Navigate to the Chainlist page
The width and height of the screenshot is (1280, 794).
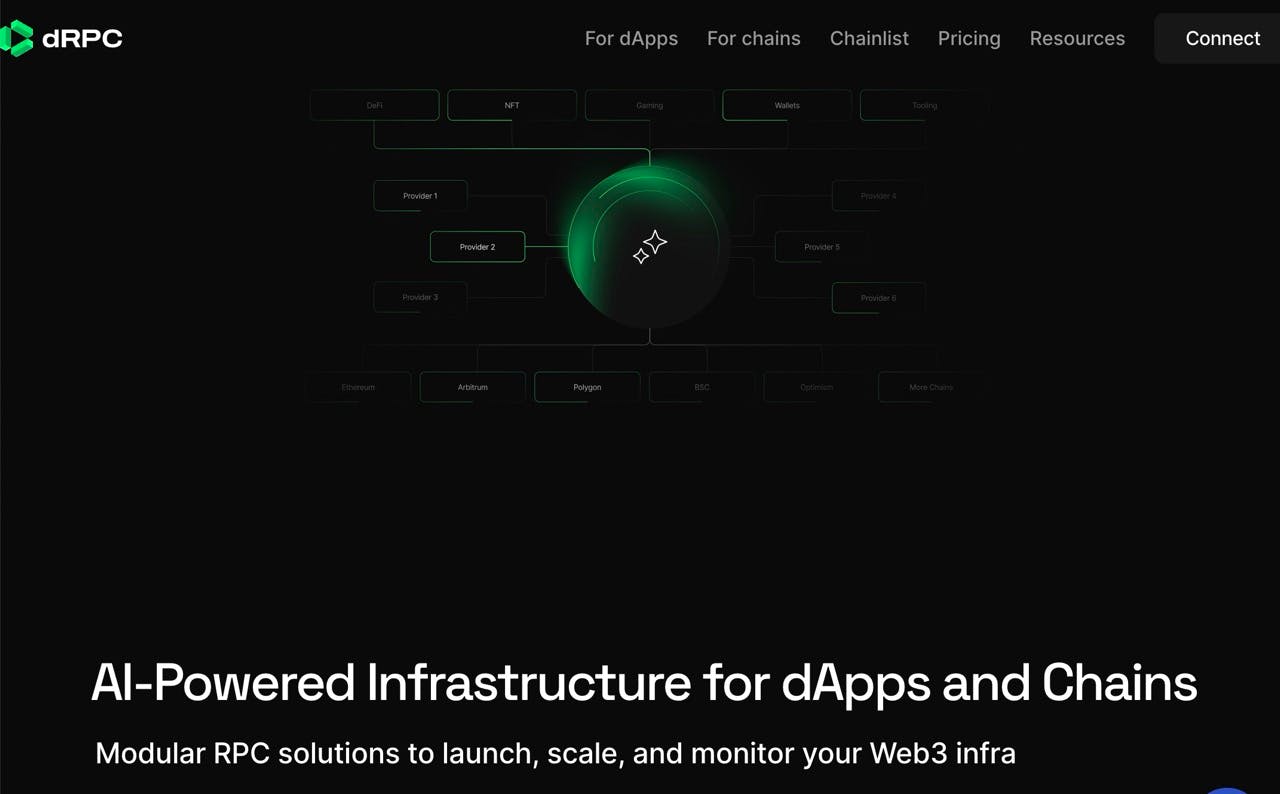tap(869, 38)
